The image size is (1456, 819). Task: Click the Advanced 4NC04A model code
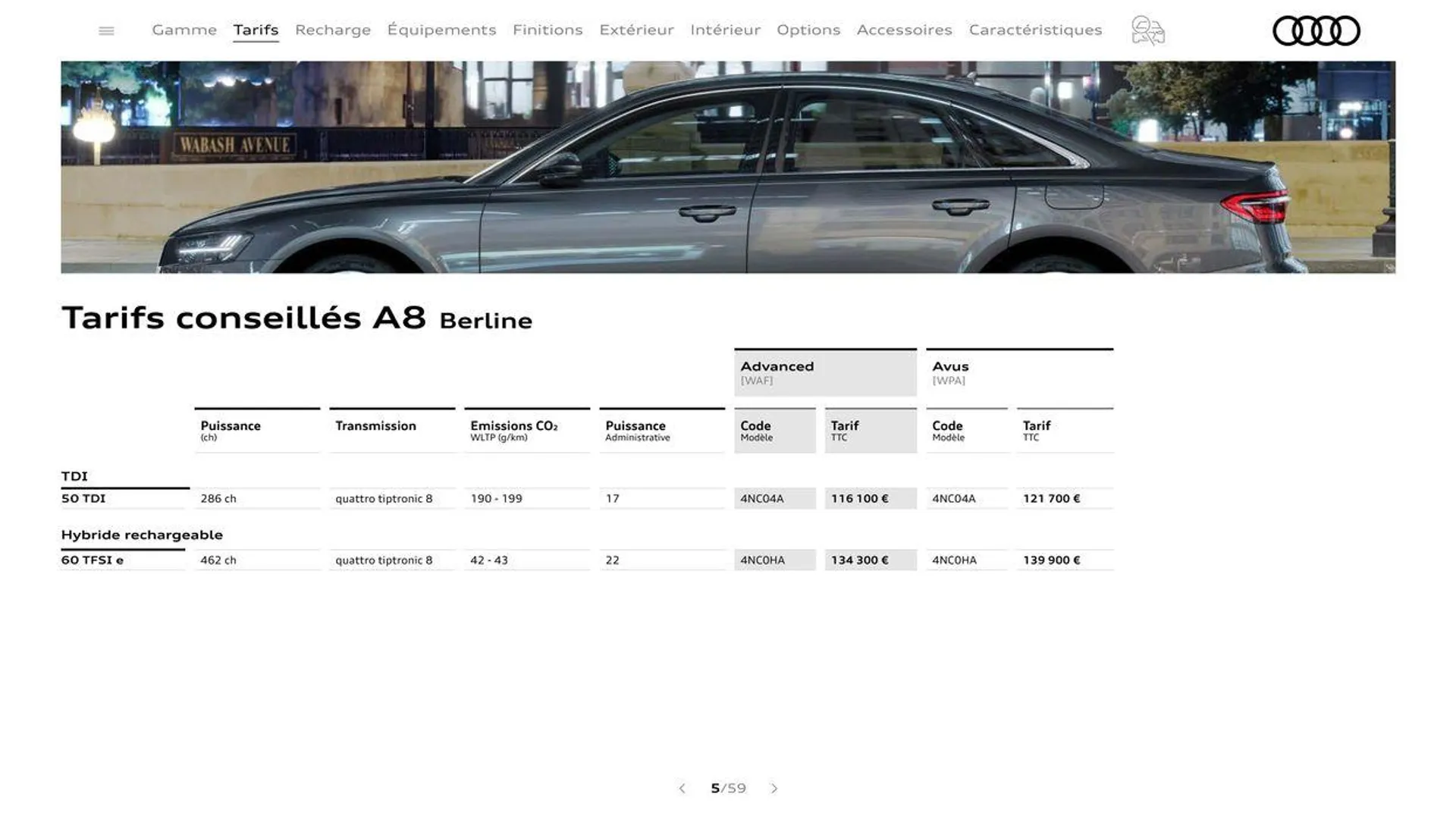[x=762, y=498]
